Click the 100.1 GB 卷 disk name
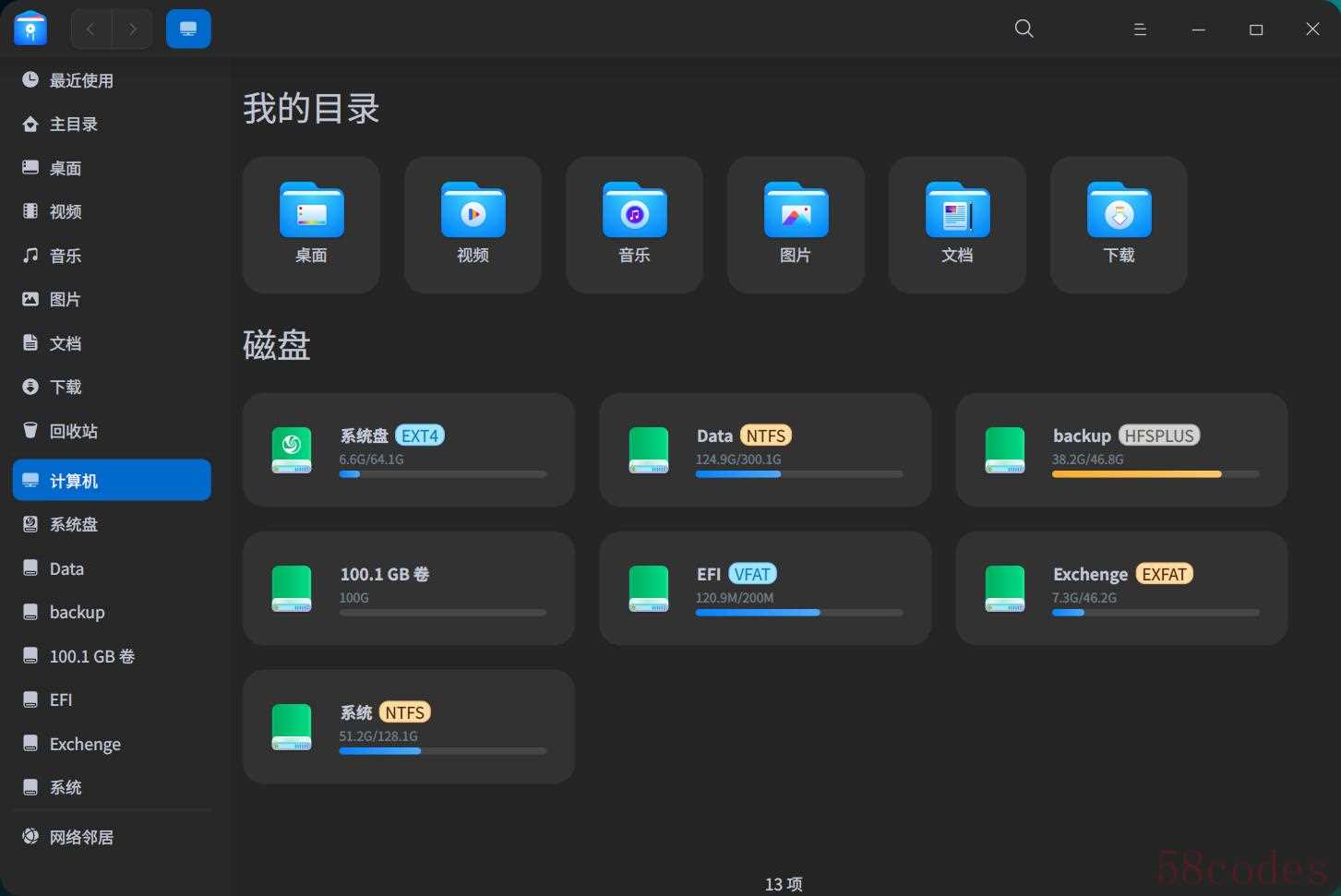The image size is (1341, 896). [385, 574]
